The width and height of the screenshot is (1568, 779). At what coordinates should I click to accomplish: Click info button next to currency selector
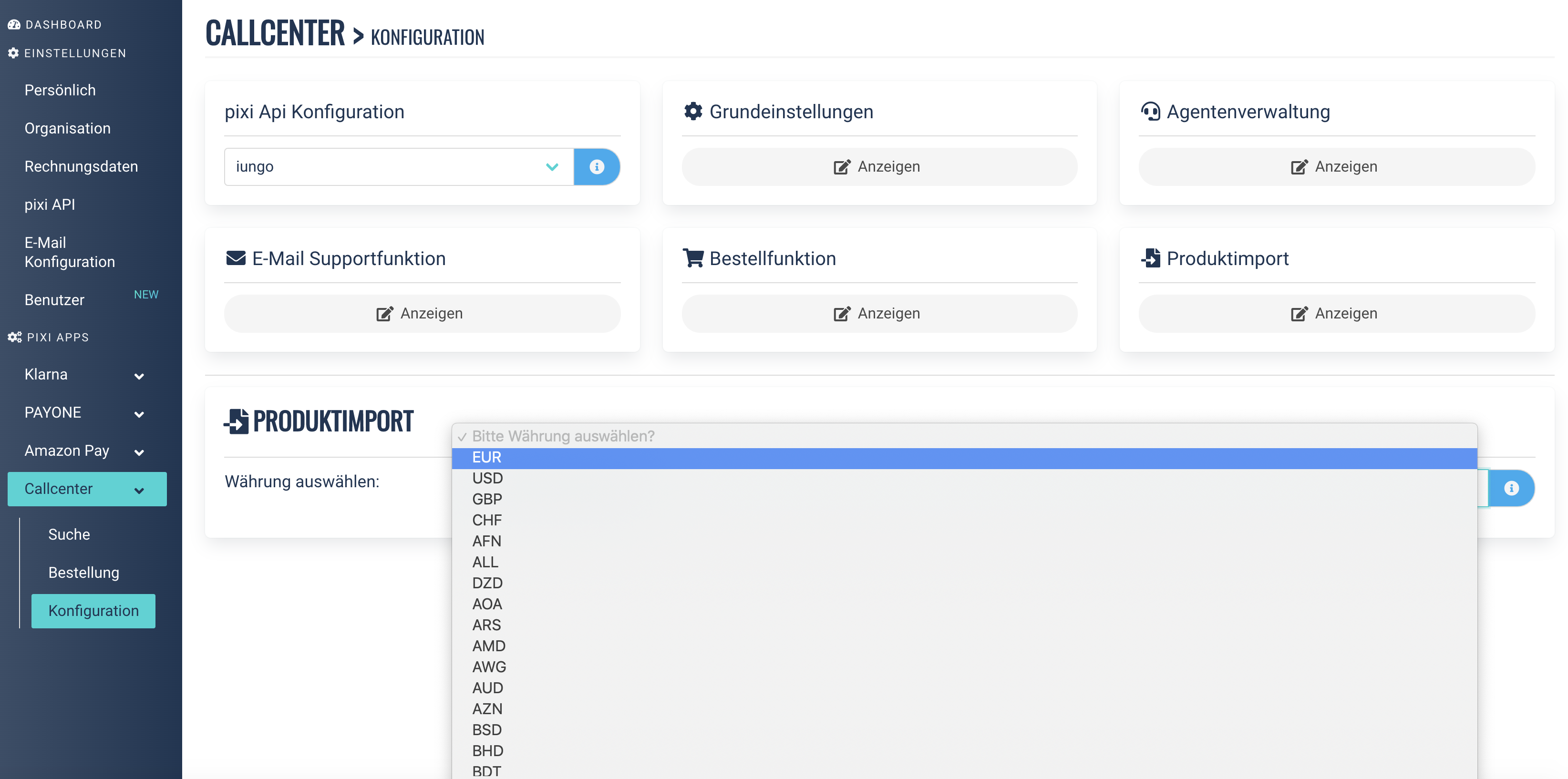click(x=1511, y=488)
